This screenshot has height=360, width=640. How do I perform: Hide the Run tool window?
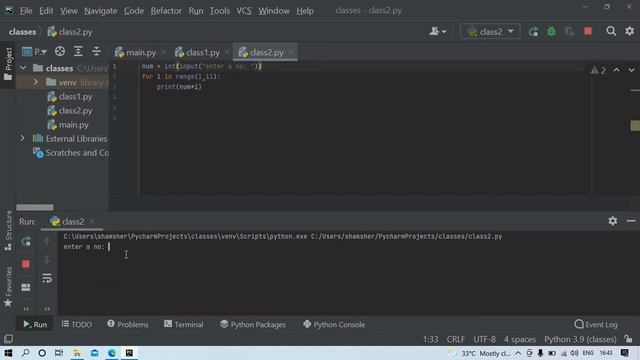click(x=631, y=221)
